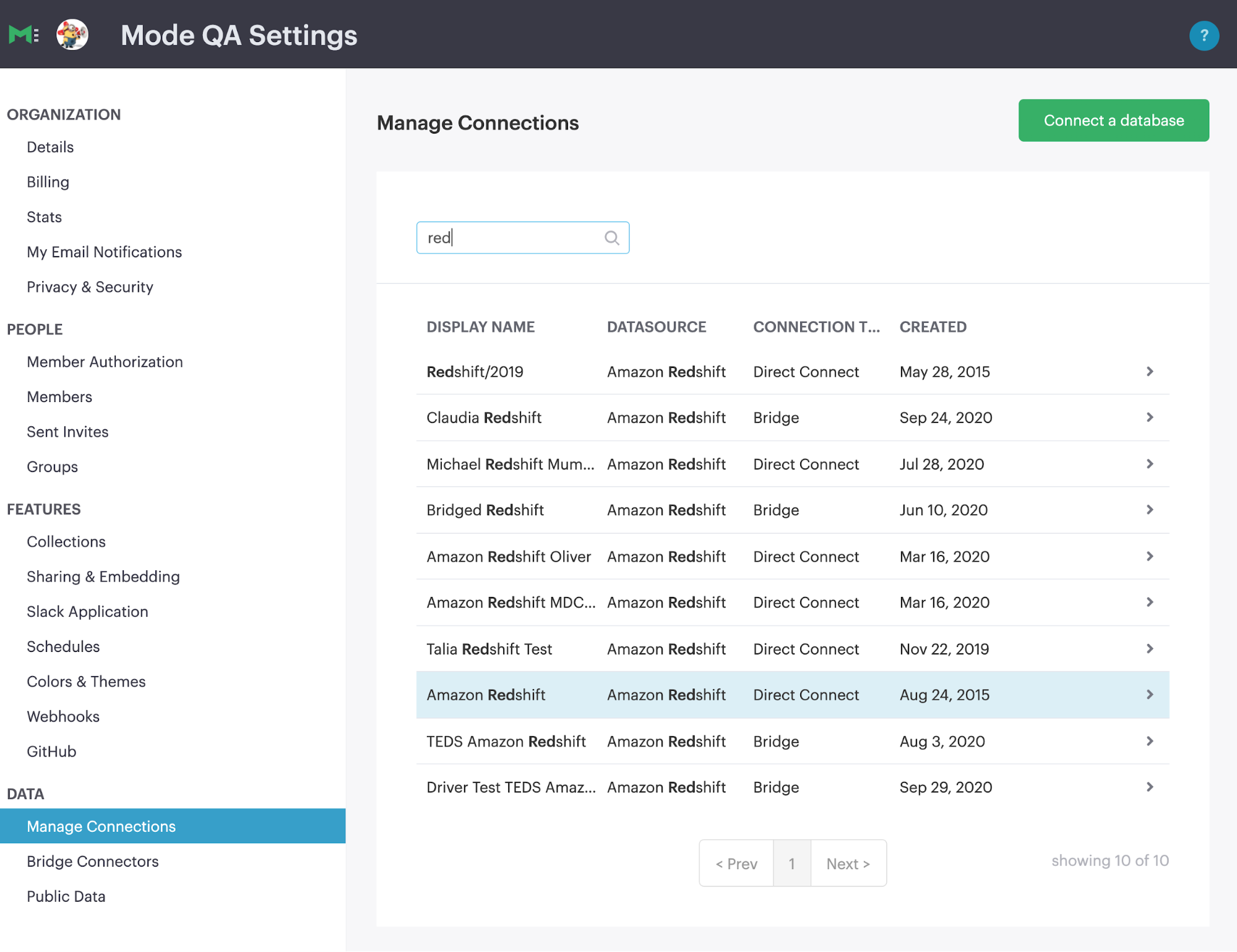The image size is (1237, 952).
Task: Expand the Claudia Redshift row chevron
Action: tap(1150, 418)
